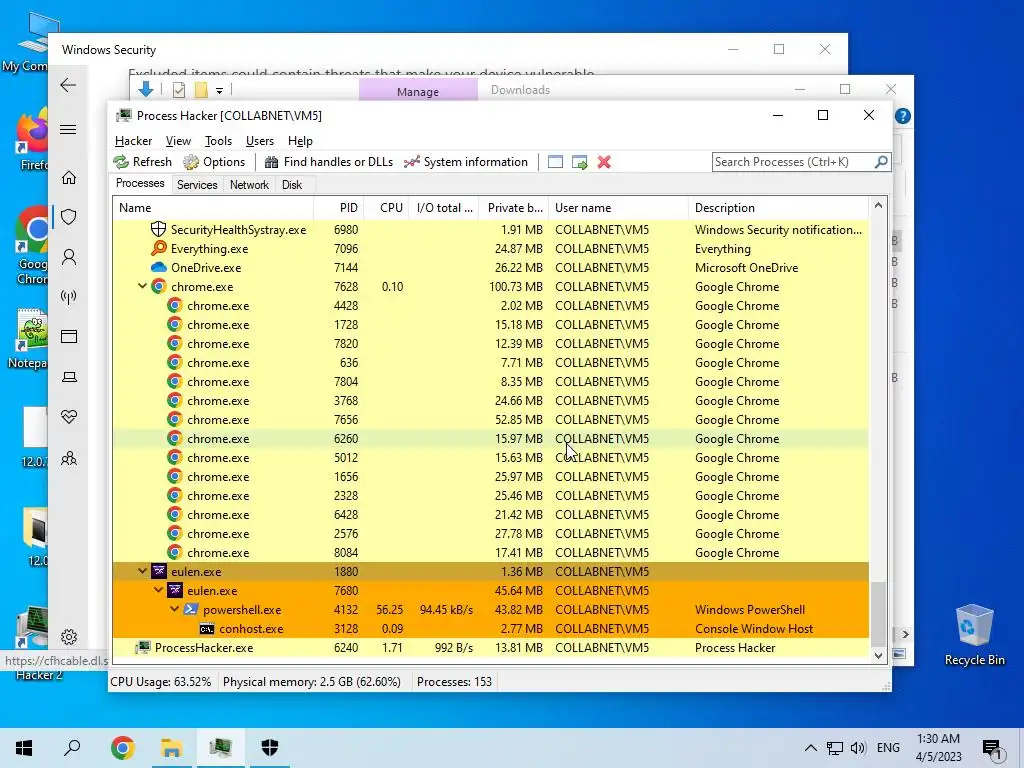Image resolution: width=1024 pixels, height=768 pixels.
Task: Focus the Search Processes field
Action: point(793,162)
